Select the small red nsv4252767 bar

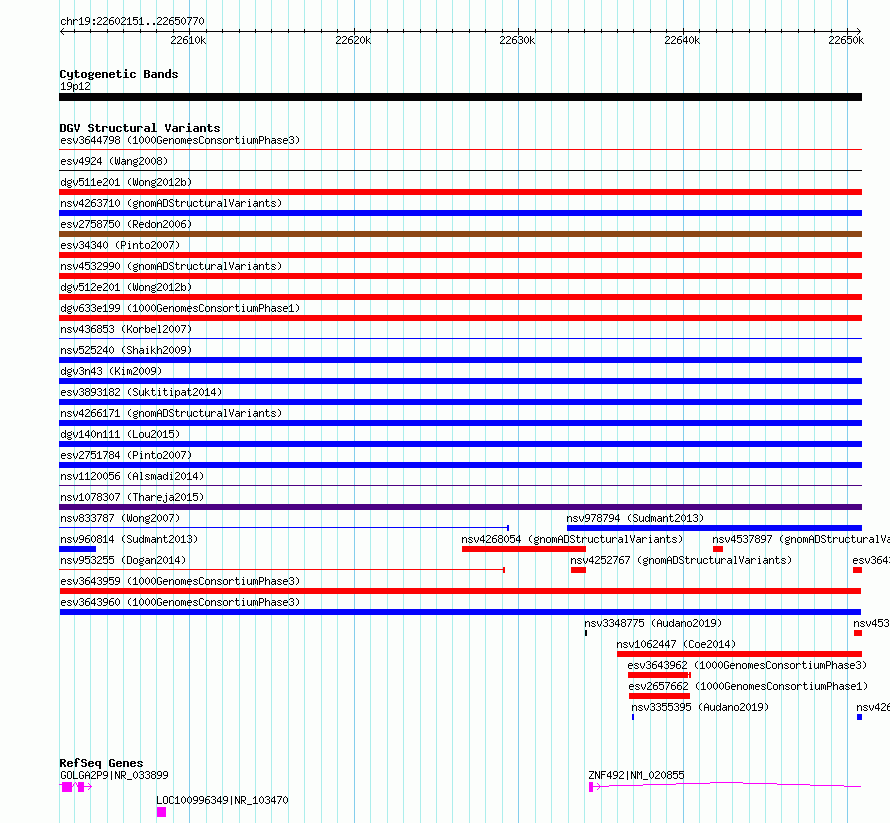tap(578, 570)
